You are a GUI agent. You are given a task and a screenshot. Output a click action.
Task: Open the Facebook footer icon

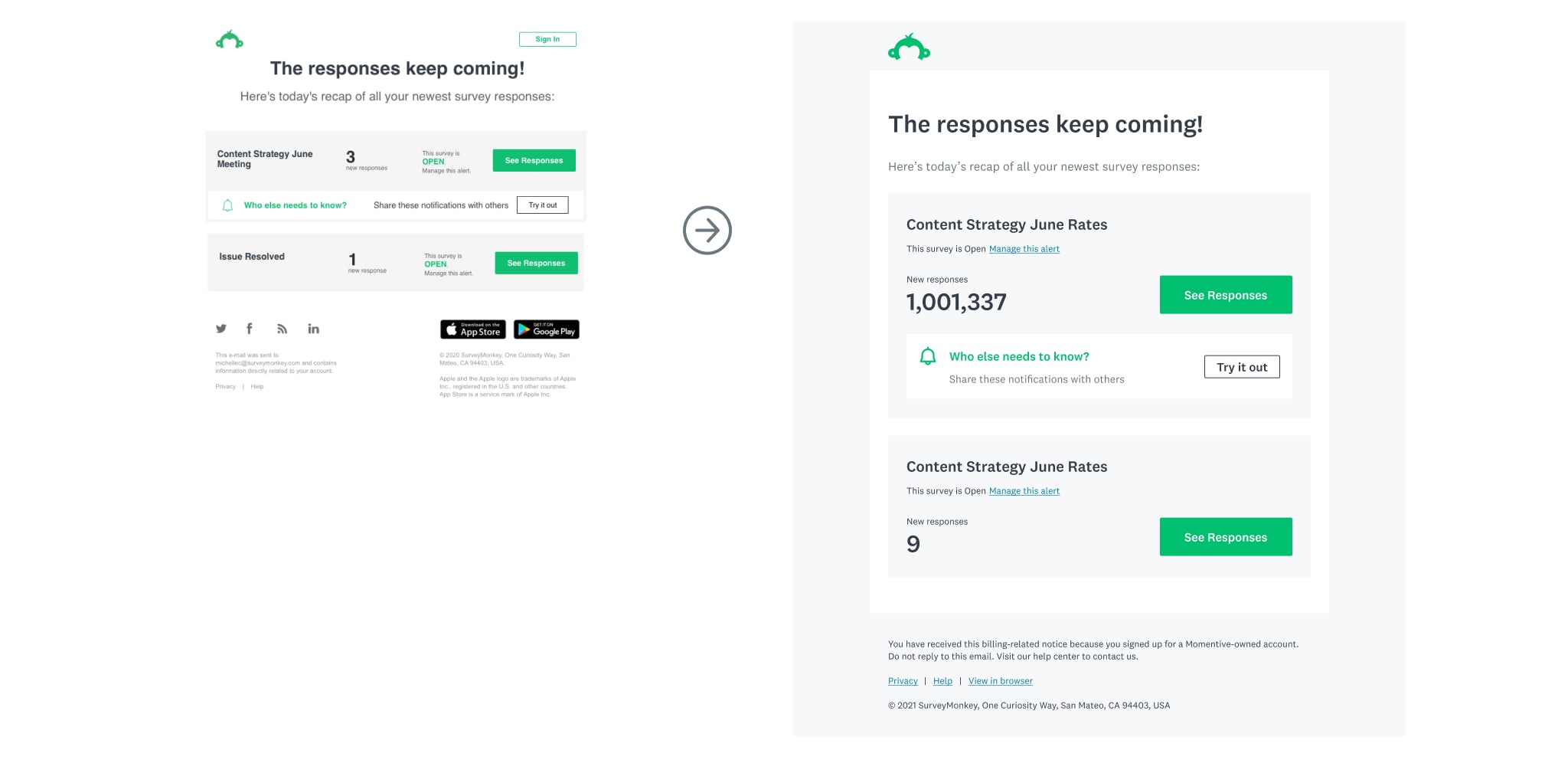coord(249,329)
